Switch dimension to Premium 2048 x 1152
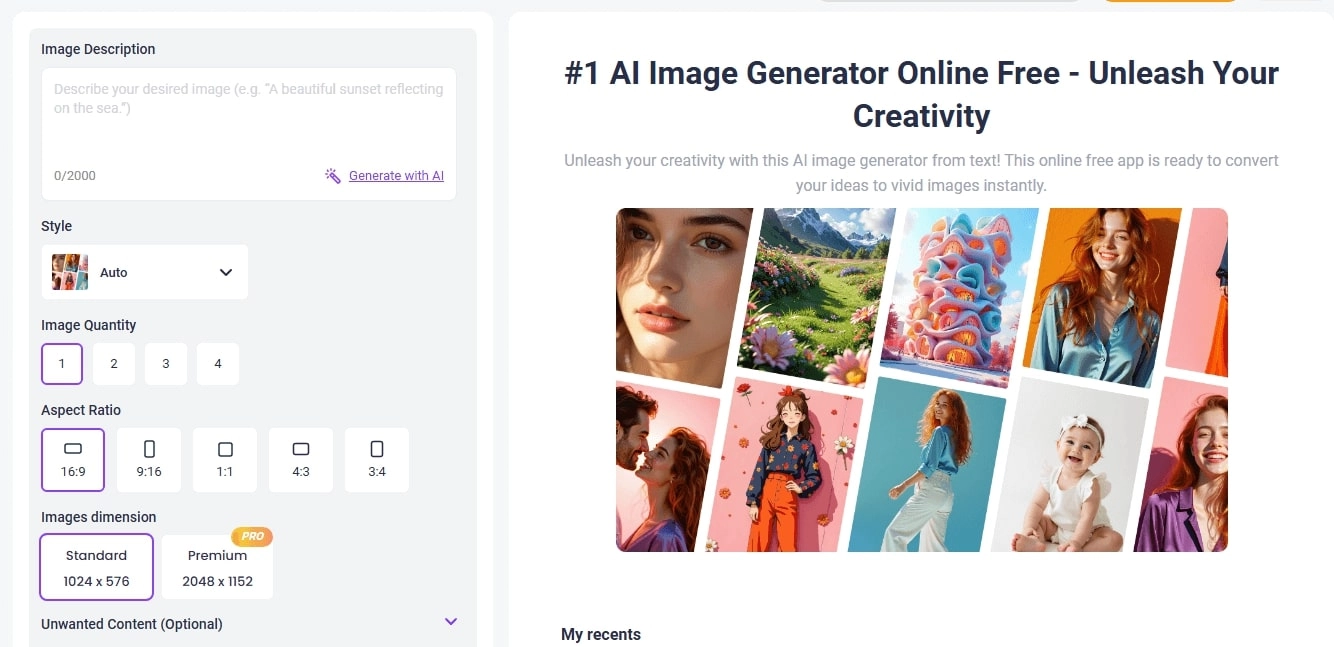1334x647 pixels. point(216,565)
